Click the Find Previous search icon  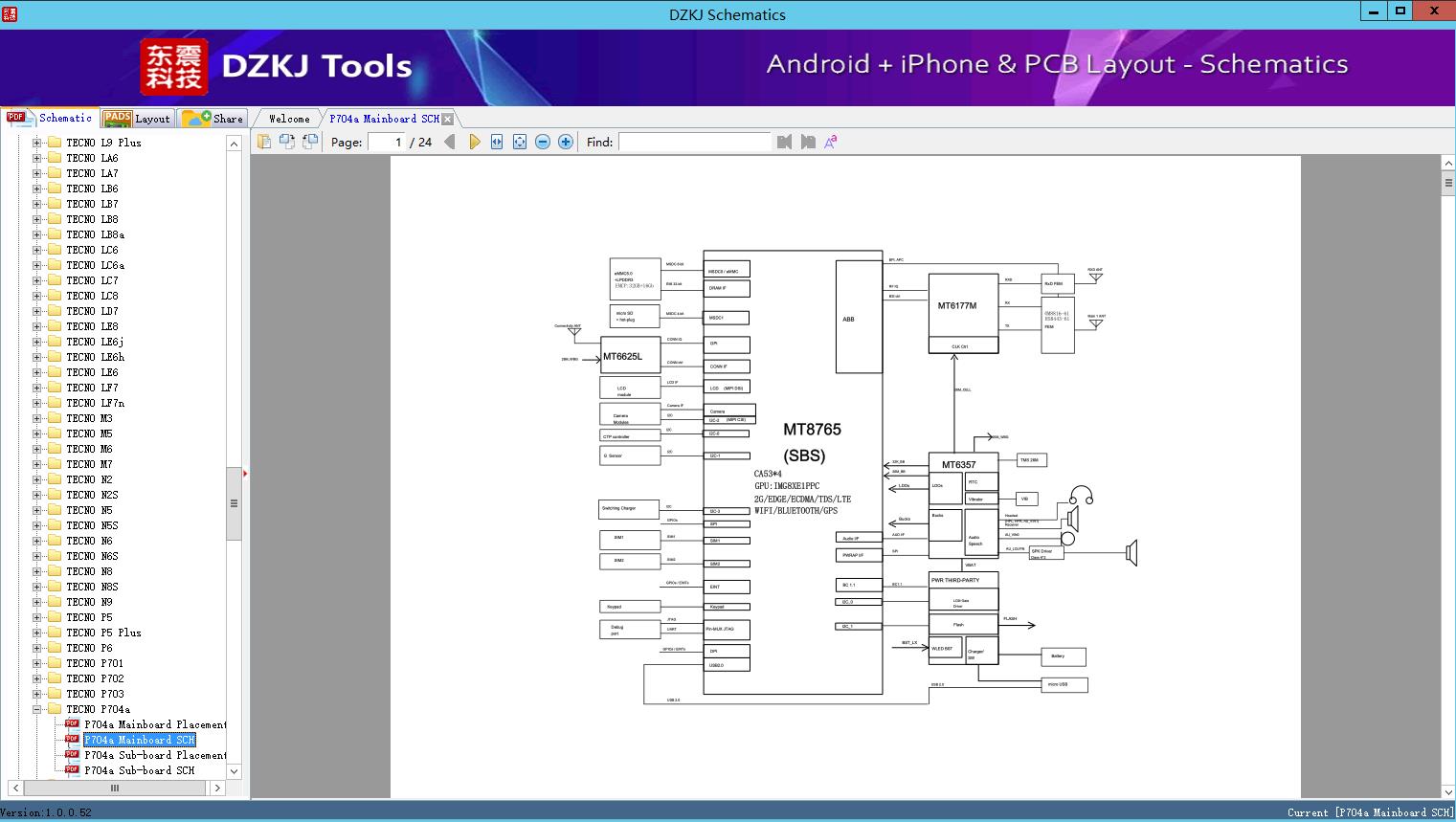784,141
